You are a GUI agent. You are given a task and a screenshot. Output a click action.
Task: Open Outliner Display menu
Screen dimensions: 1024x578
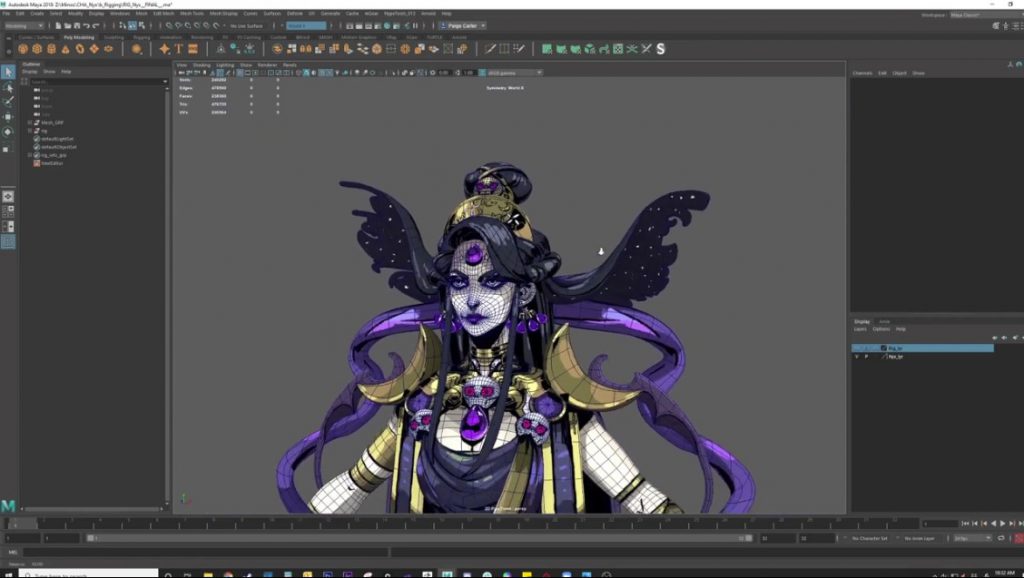[x=30, y=71]
